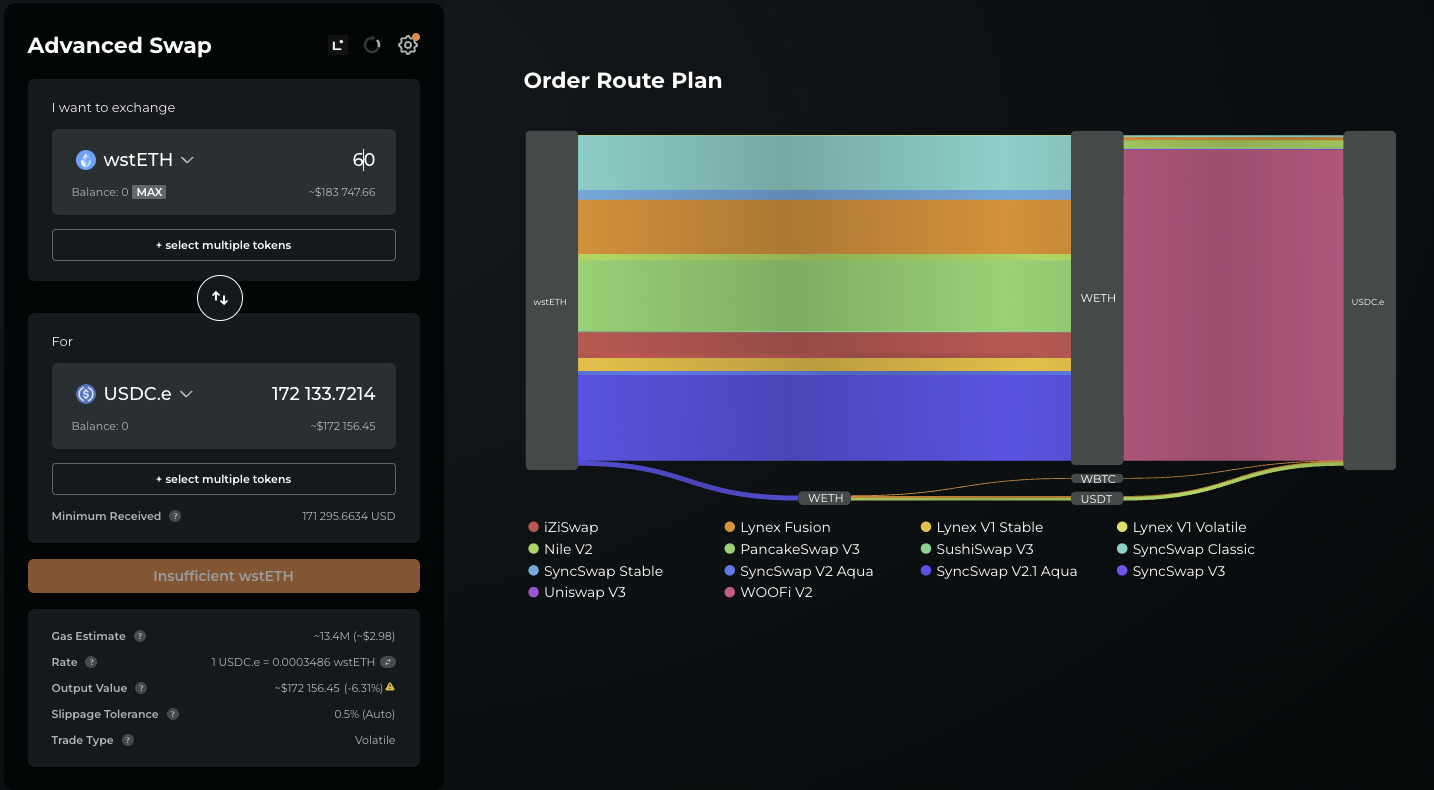This screenshot has height=790, width=1434.
Task: Click the ~$183 747.66 input value
Action: (342, 192)
